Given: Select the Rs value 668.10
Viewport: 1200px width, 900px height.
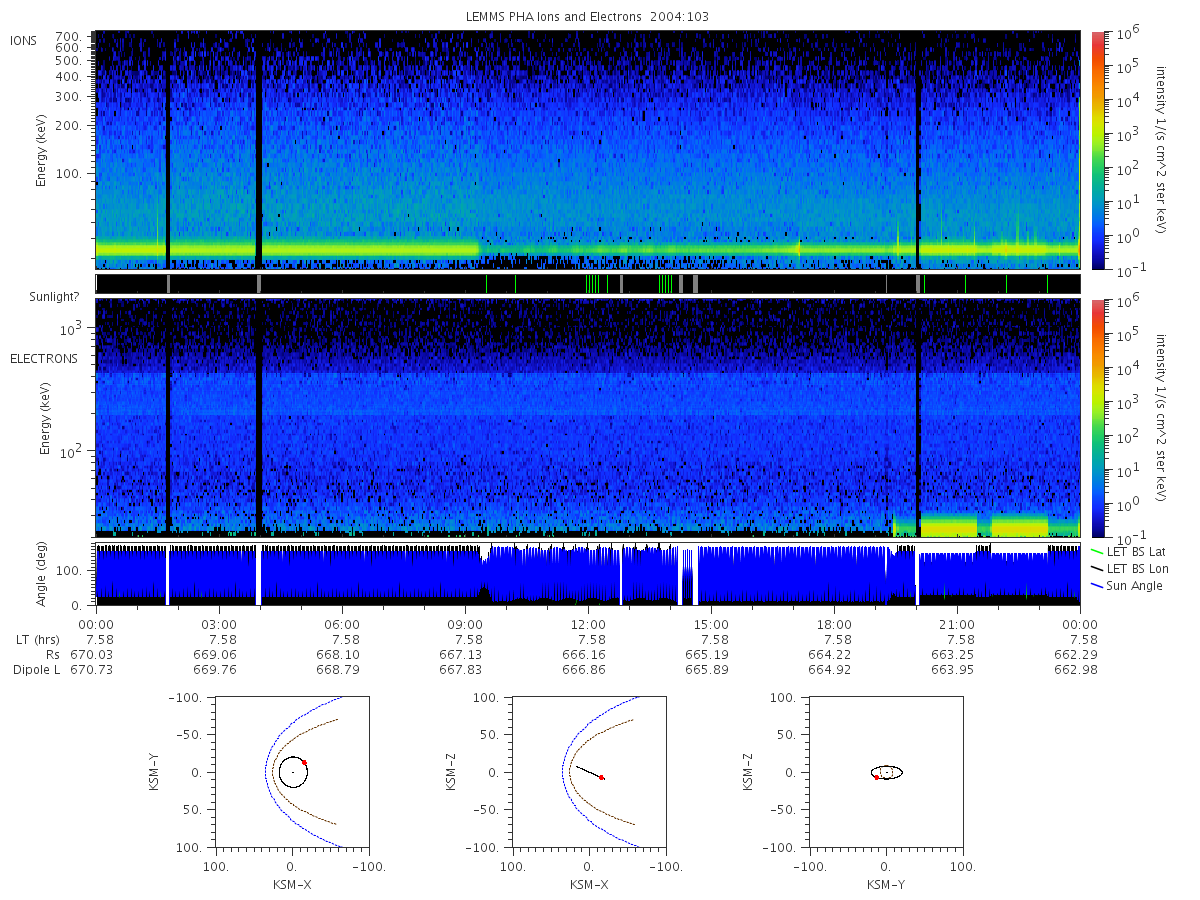Looking at the screenshot, I should point(337,654).
